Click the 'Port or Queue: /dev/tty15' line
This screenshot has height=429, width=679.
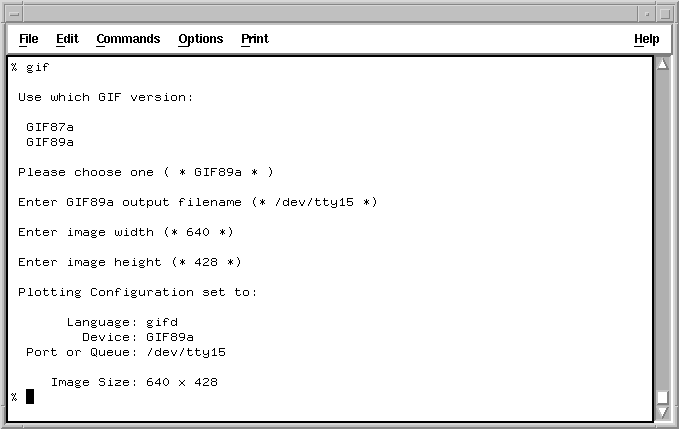point(126,352)
